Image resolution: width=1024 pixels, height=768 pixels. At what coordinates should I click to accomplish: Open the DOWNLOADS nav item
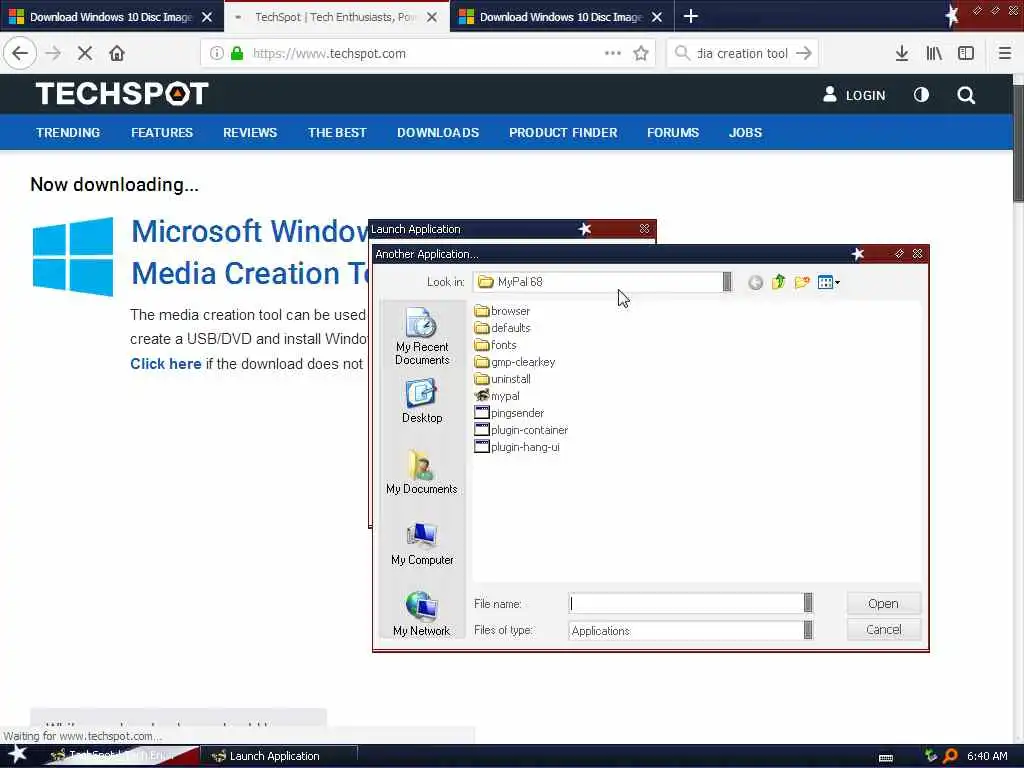coord(438,133)
